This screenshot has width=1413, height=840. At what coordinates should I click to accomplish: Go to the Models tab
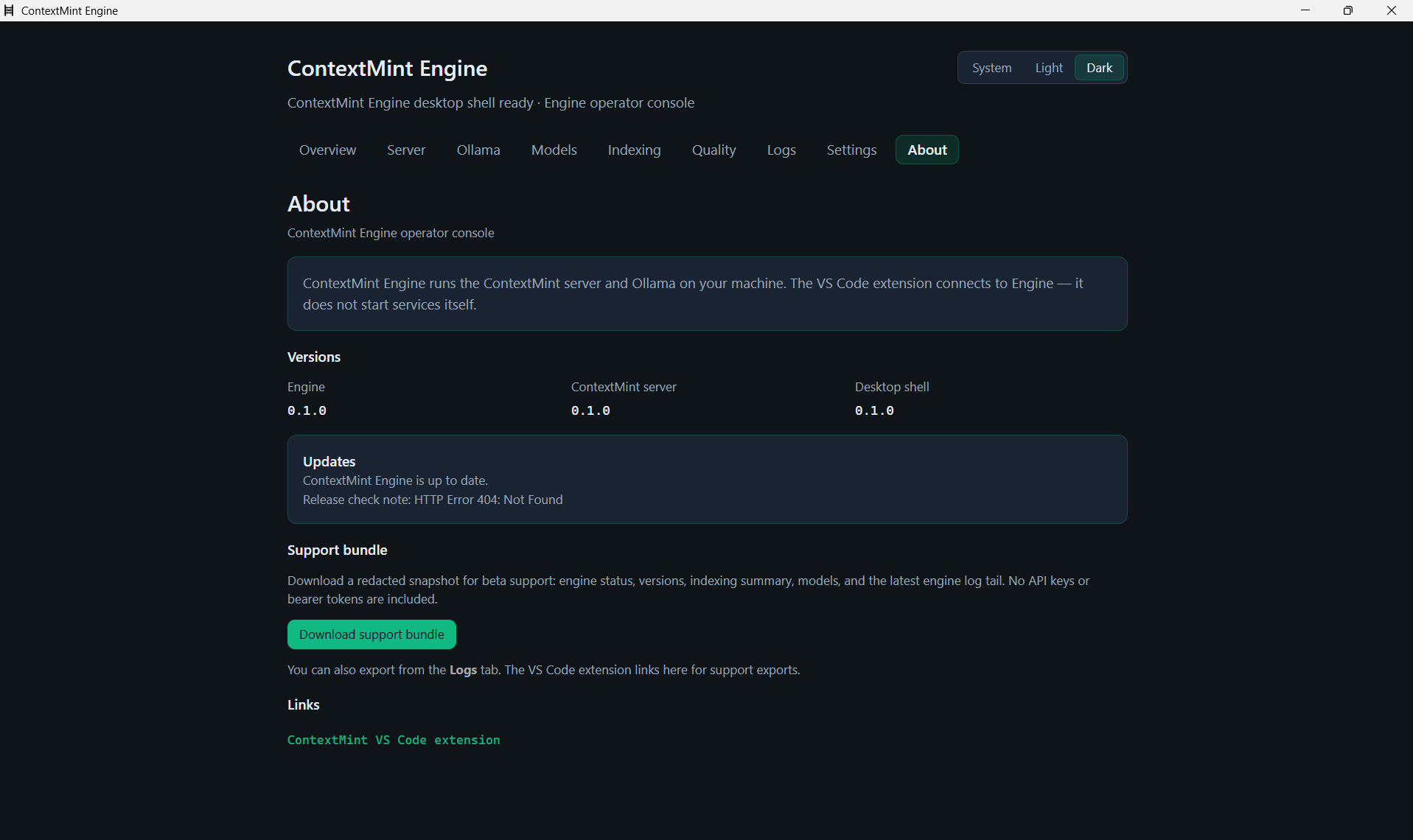554,150
